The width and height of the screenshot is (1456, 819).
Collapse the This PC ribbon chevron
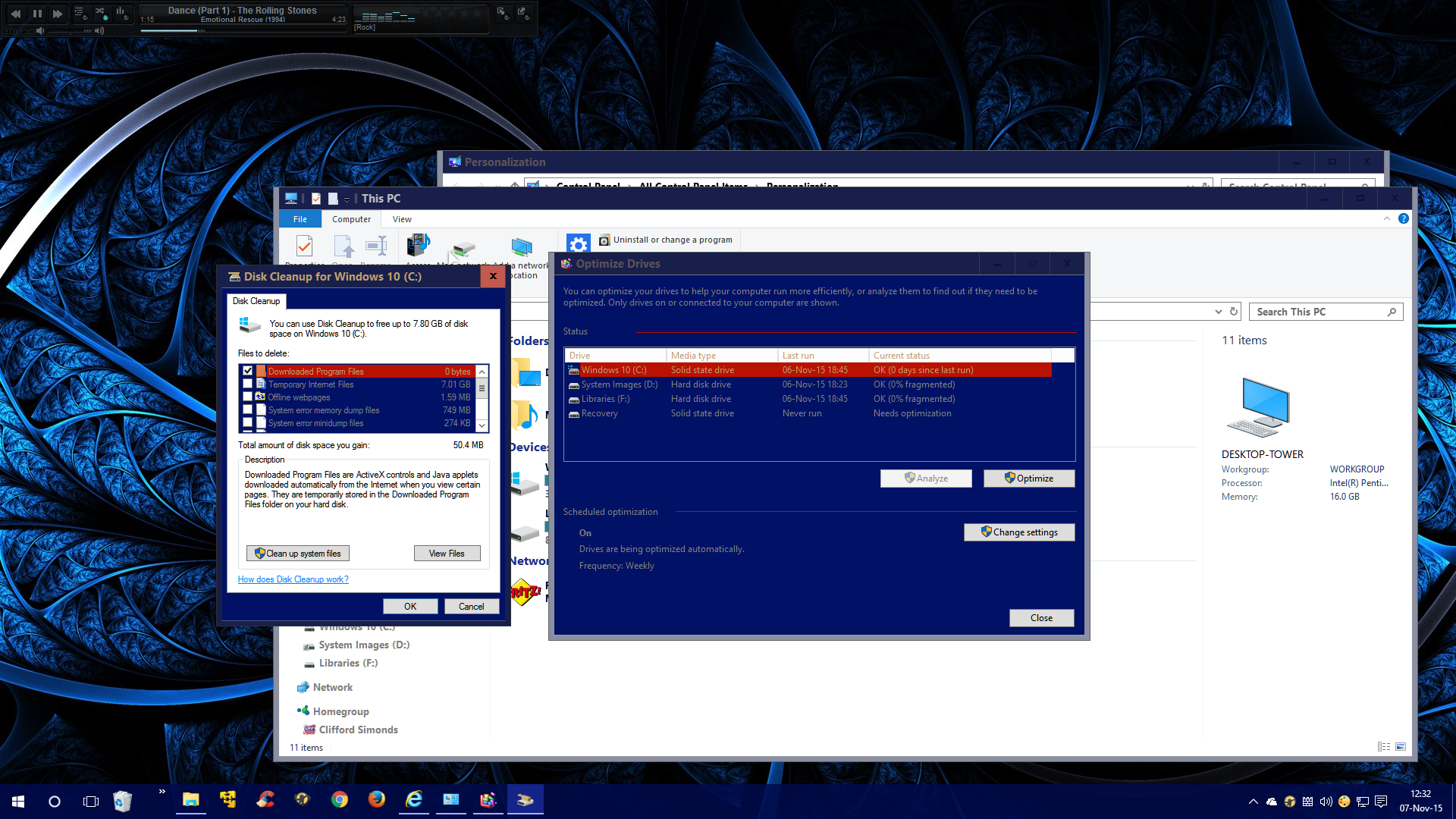coord(1387,218)
